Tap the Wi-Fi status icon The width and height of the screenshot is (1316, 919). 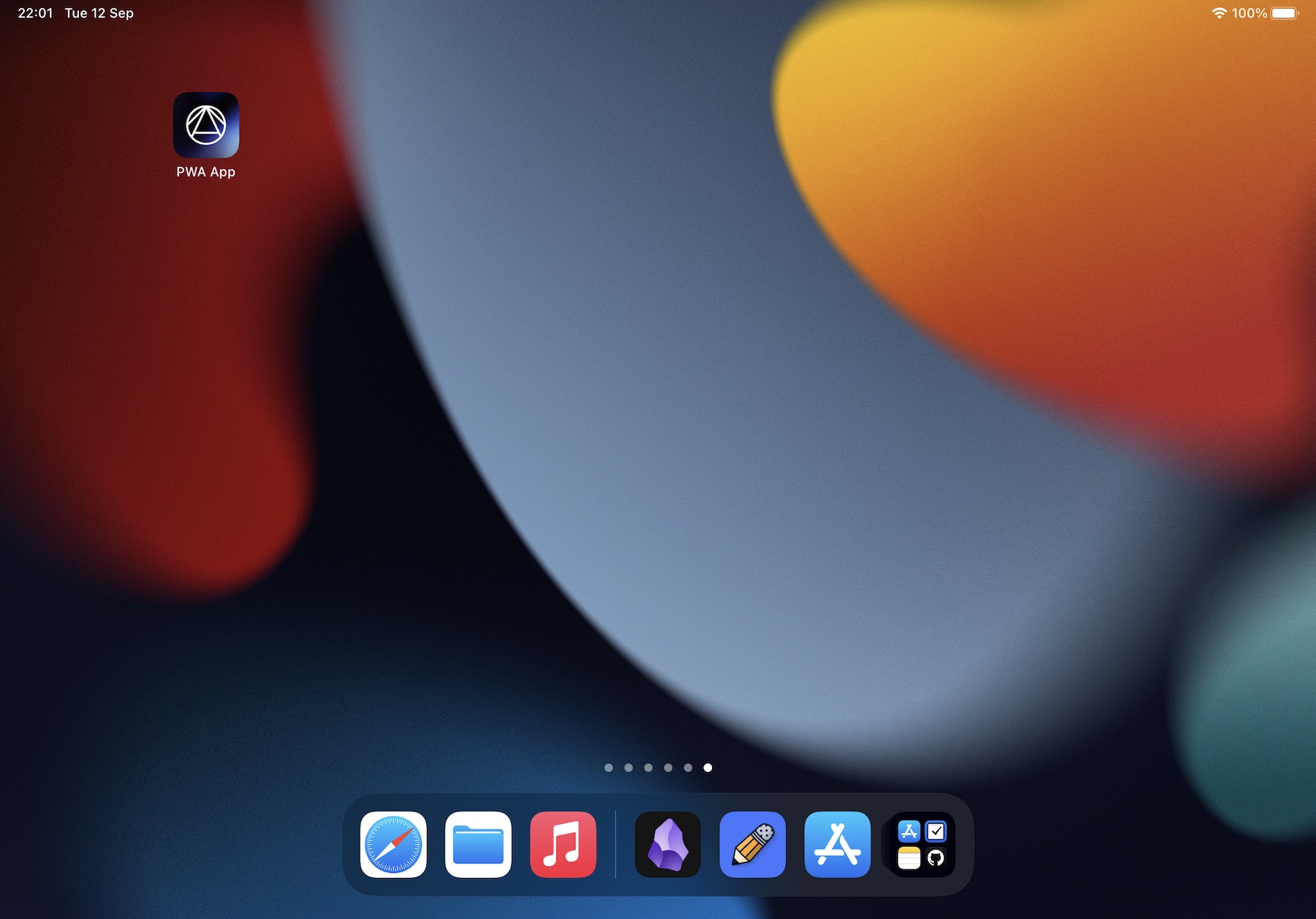pos(1219,13)
